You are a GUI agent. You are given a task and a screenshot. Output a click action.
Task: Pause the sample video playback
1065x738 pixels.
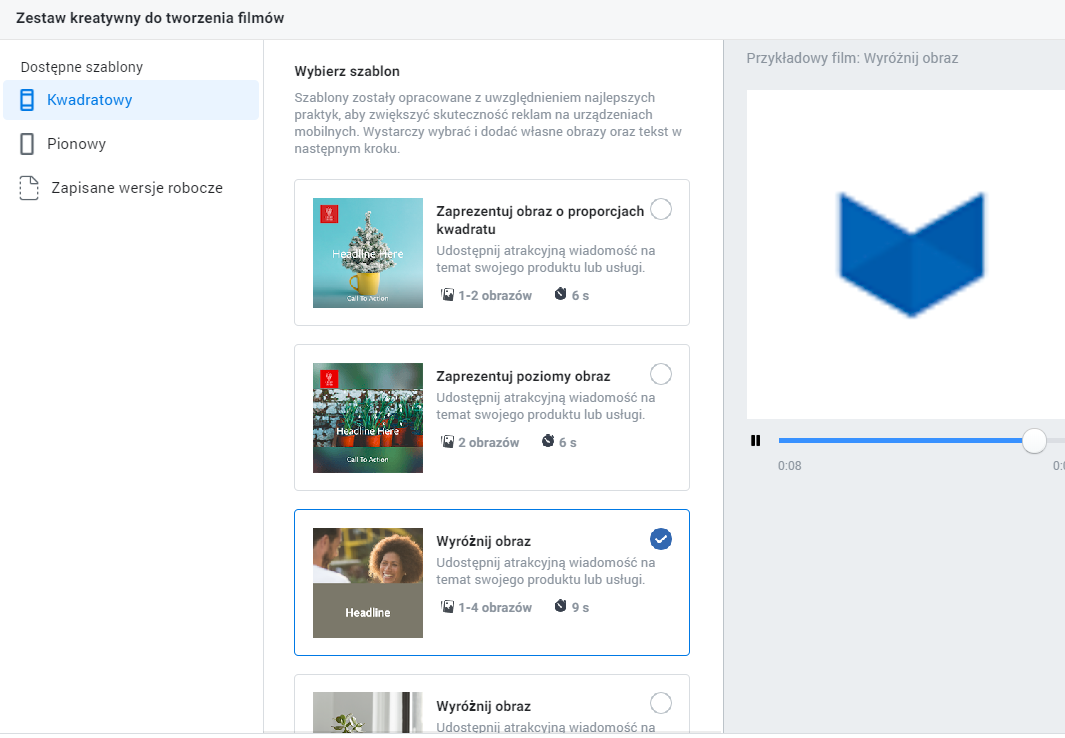coord(755,441)
